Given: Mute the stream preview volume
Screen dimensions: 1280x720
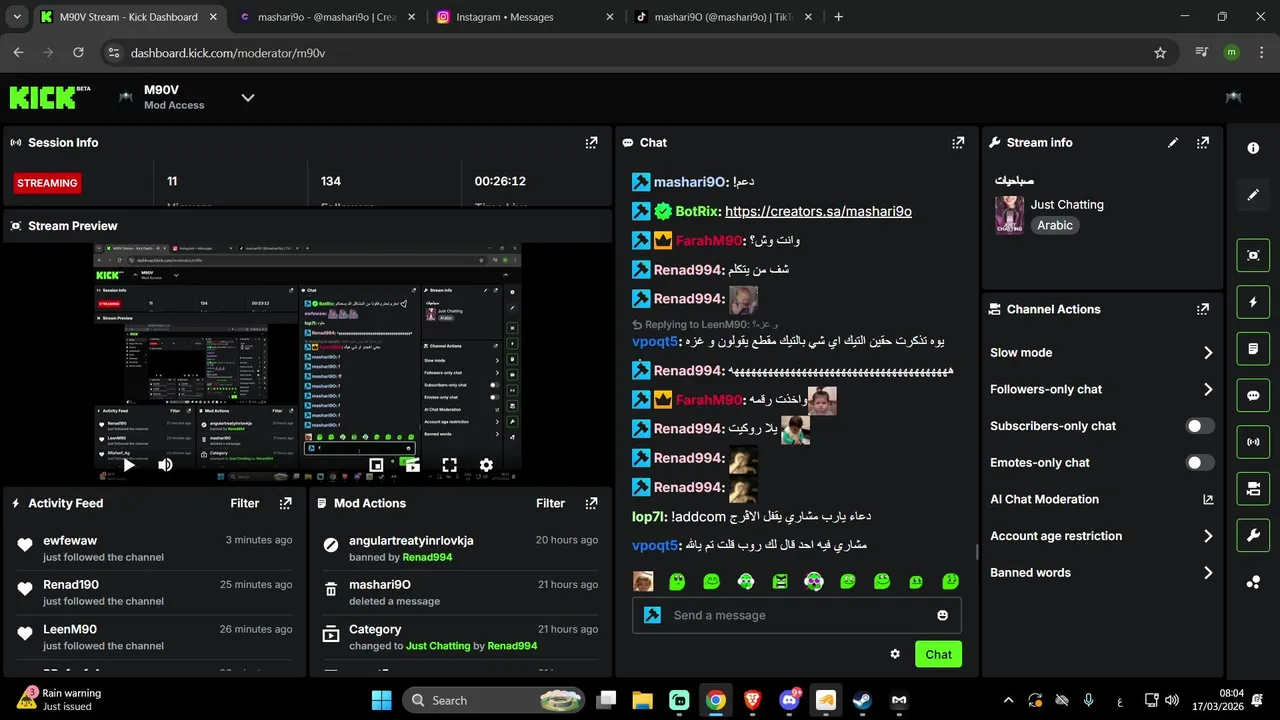Looking at the screenshot, I should coord(165,465).
